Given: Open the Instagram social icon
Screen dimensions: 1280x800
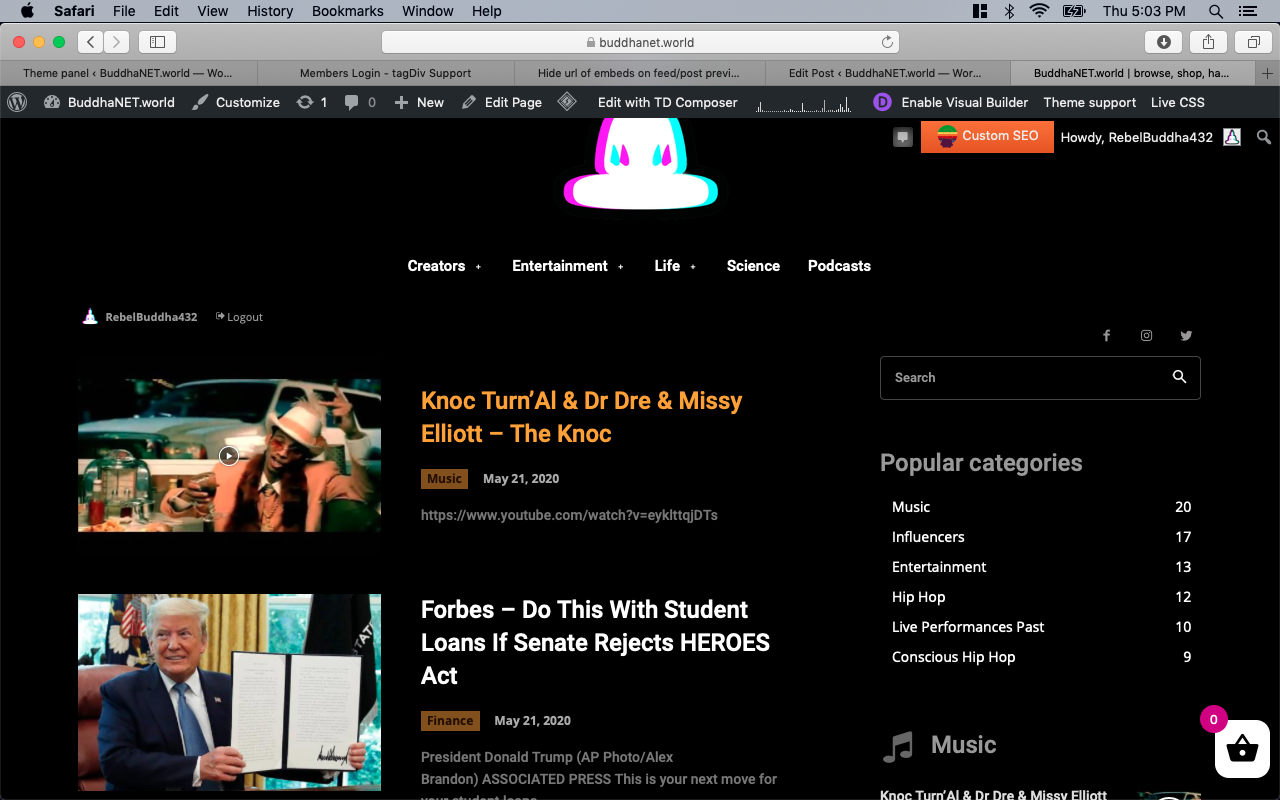Looking at the screenshot, I should pyautogui.click(x=1147, y=336).
